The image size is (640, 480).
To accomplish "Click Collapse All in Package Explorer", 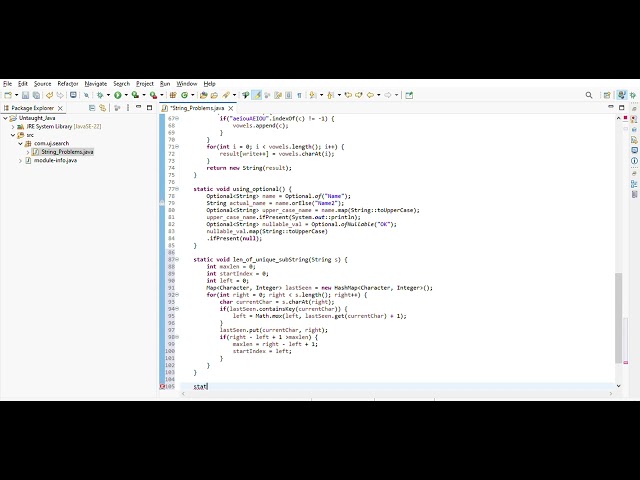I will click(92, 108).
